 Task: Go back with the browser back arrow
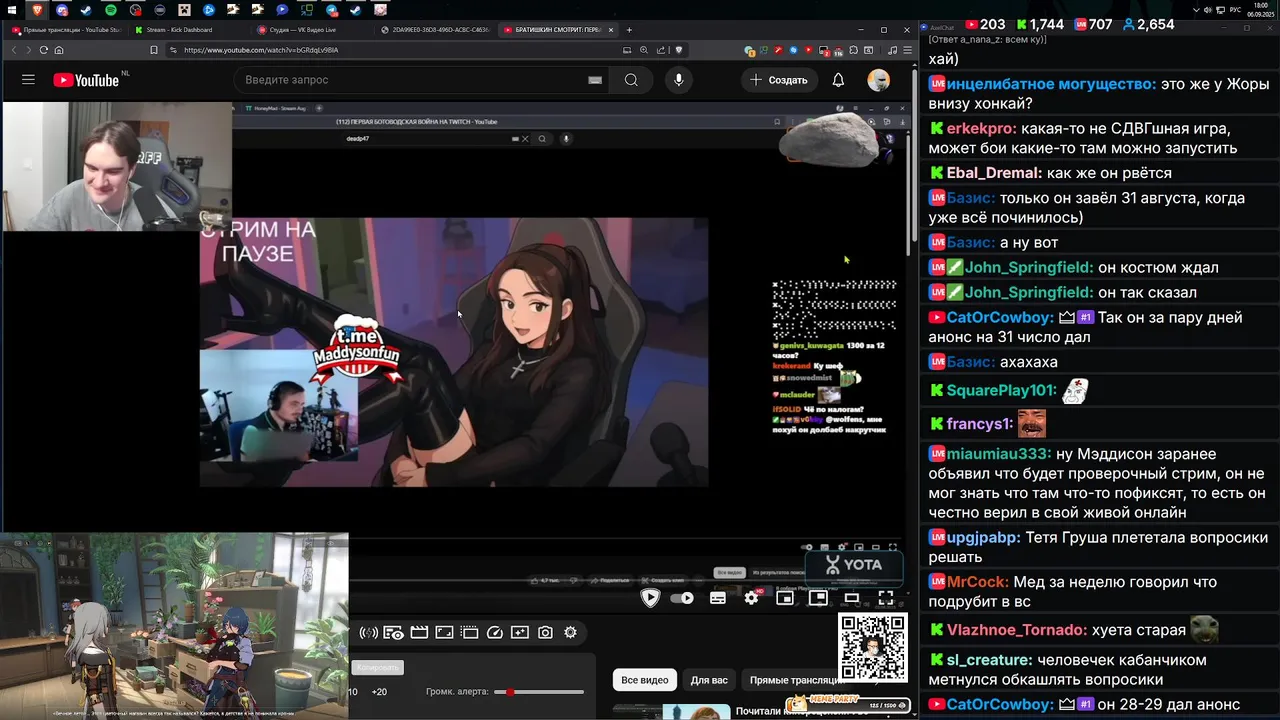click(14, 50)
